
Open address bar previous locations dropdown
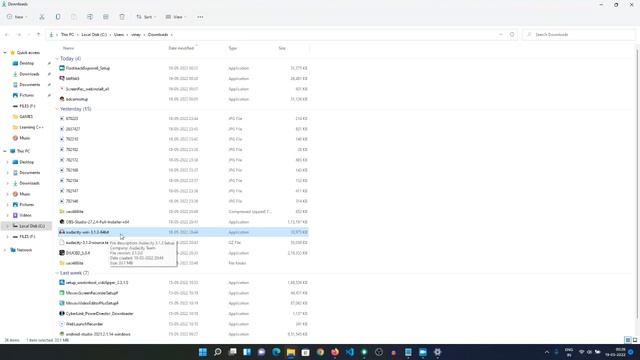(x=501, y=35)
